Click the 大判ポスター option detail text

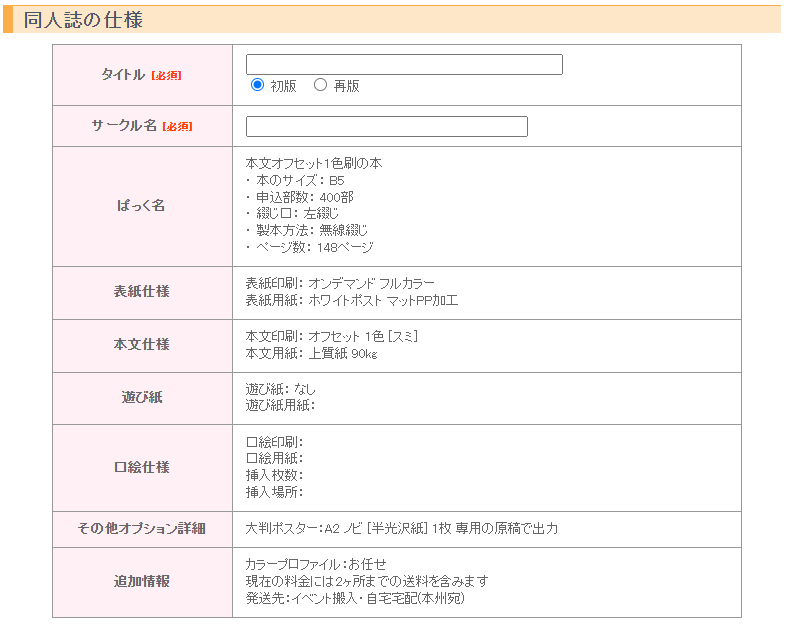click(402, 528)
